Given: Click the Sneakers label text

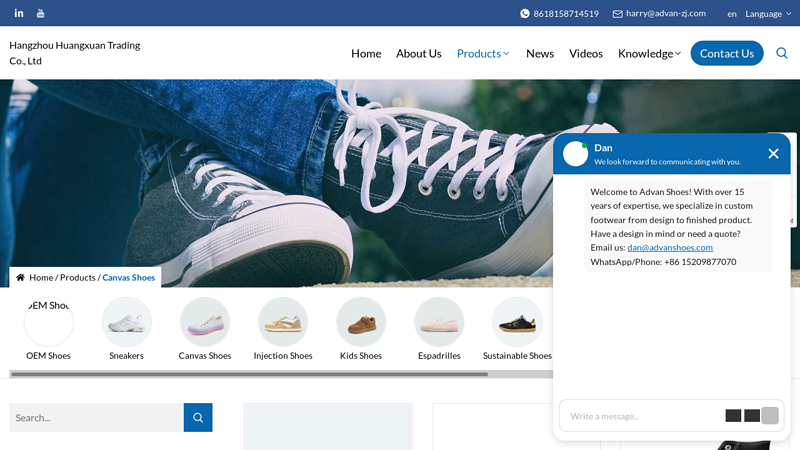Looking at the screenshot, I should [127, 356].
